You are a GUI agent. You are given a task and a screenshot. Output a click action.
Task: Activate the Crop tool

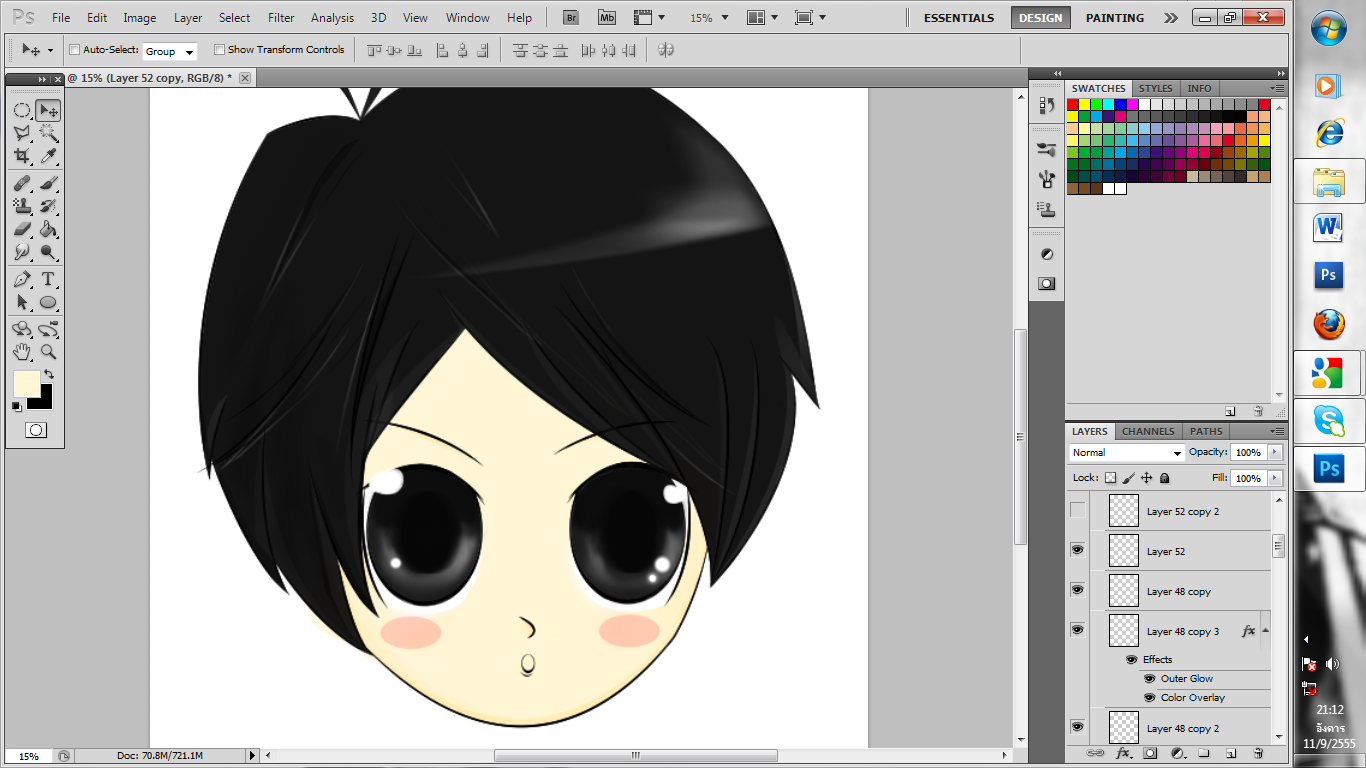point(22,156)
